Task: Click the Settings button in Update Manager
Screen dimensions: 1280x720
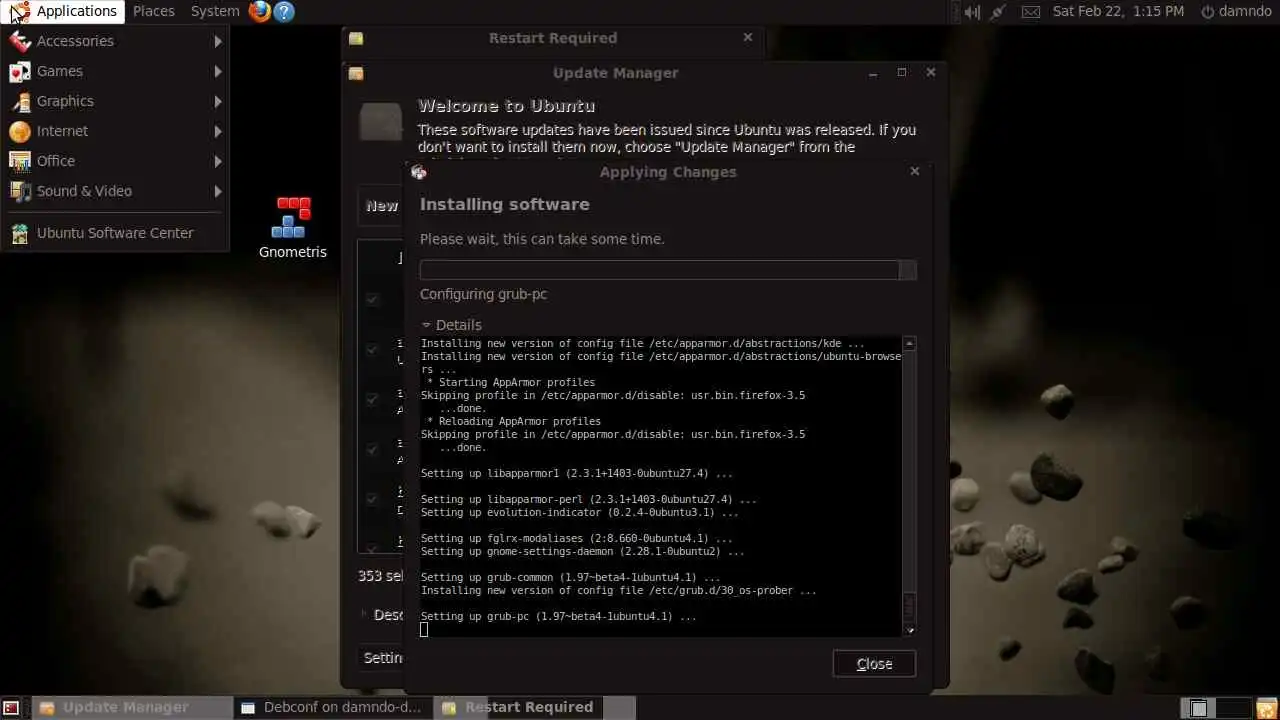Action: coord(382,658)
